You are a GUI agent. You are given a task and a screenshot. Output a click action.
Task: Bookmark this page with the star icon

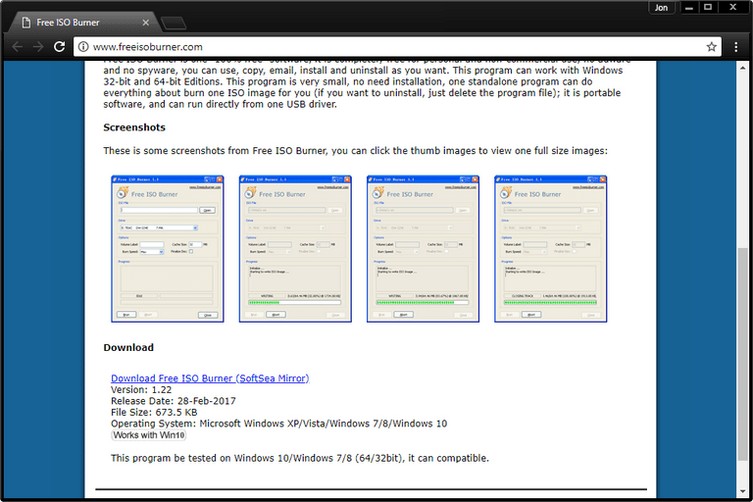711,47
